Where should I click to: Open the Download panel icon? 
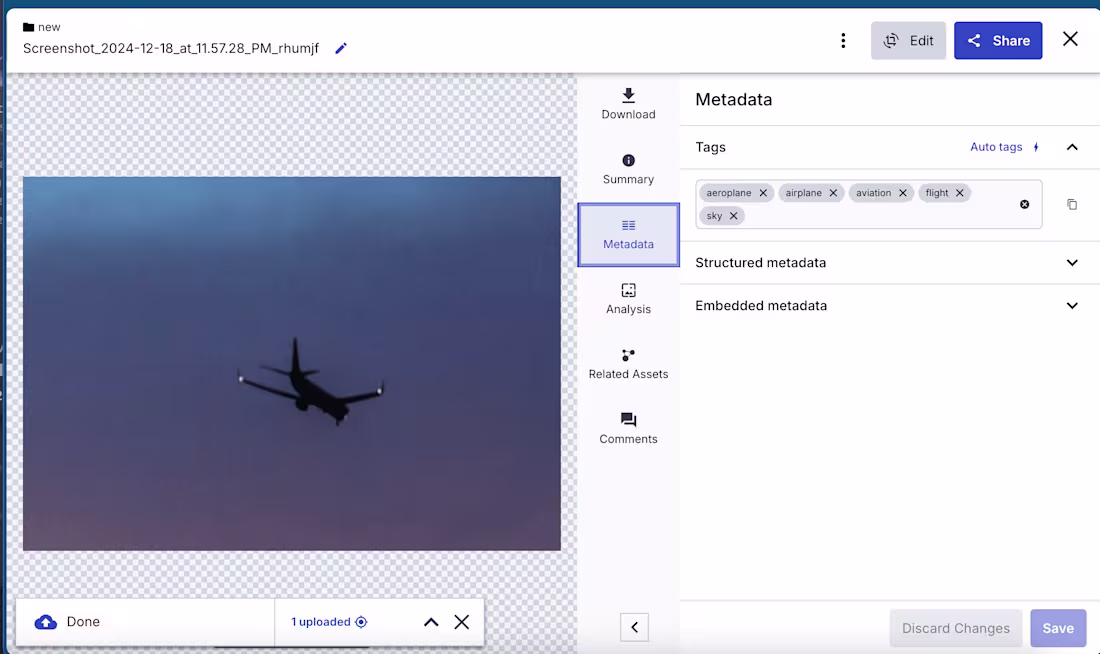pos(628,98)
